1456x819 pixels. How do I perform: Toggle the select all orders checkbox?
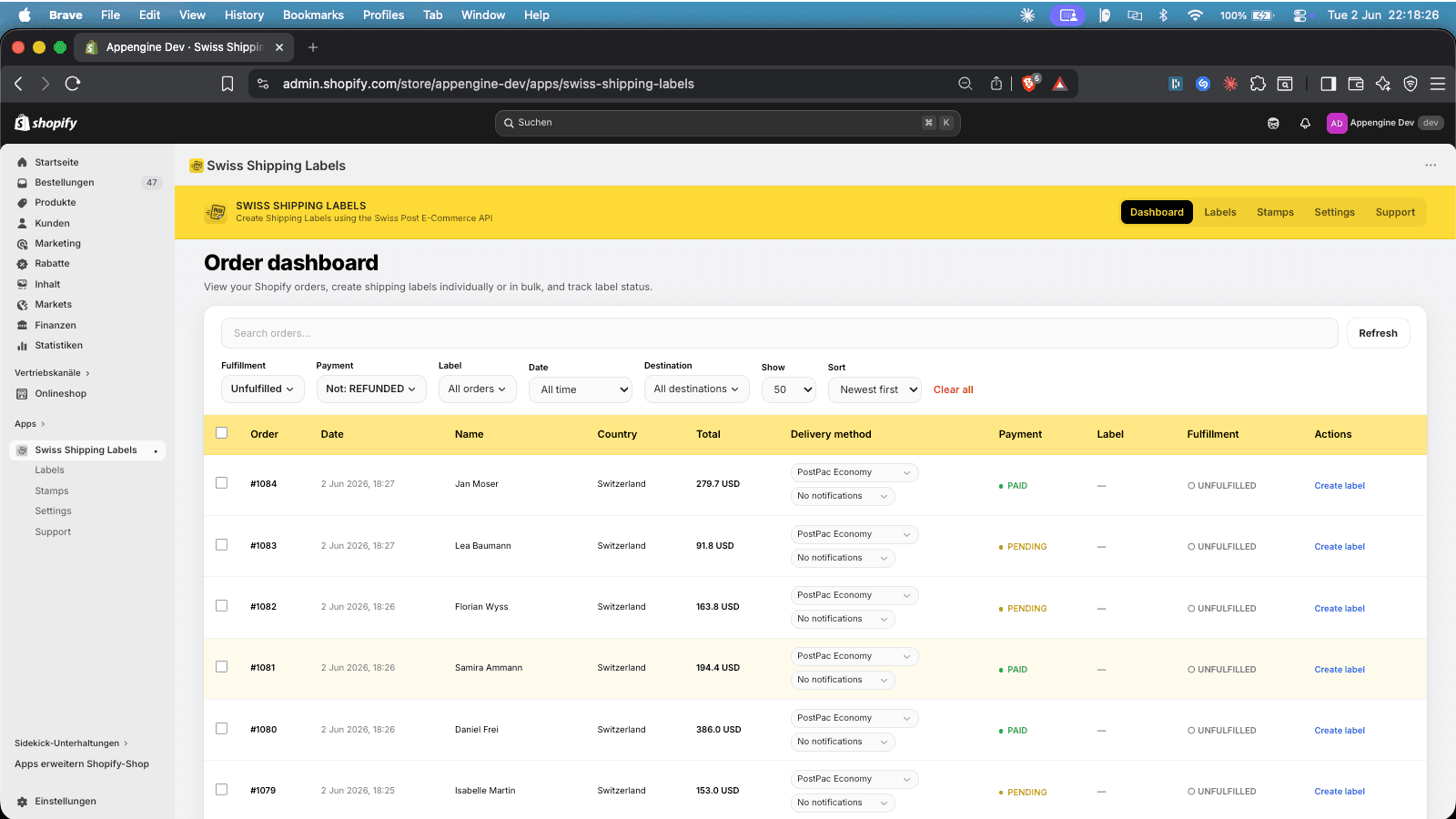coord(221,433)
